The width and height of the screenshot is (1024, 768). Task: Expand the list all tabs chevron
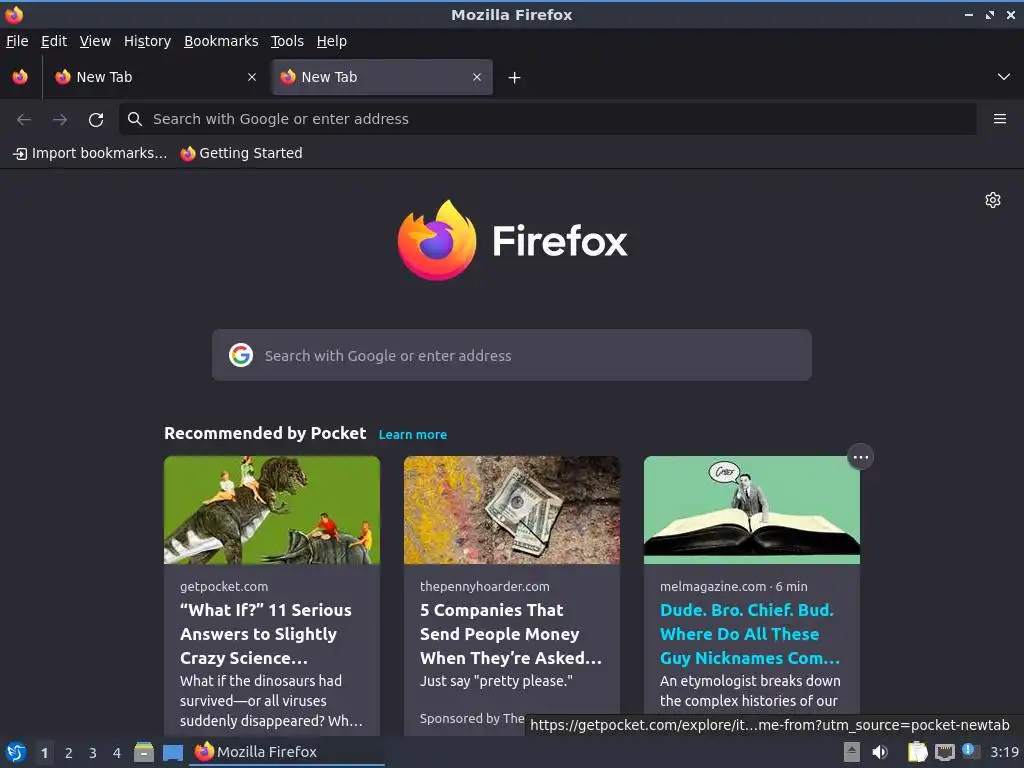pos(1004,77)
